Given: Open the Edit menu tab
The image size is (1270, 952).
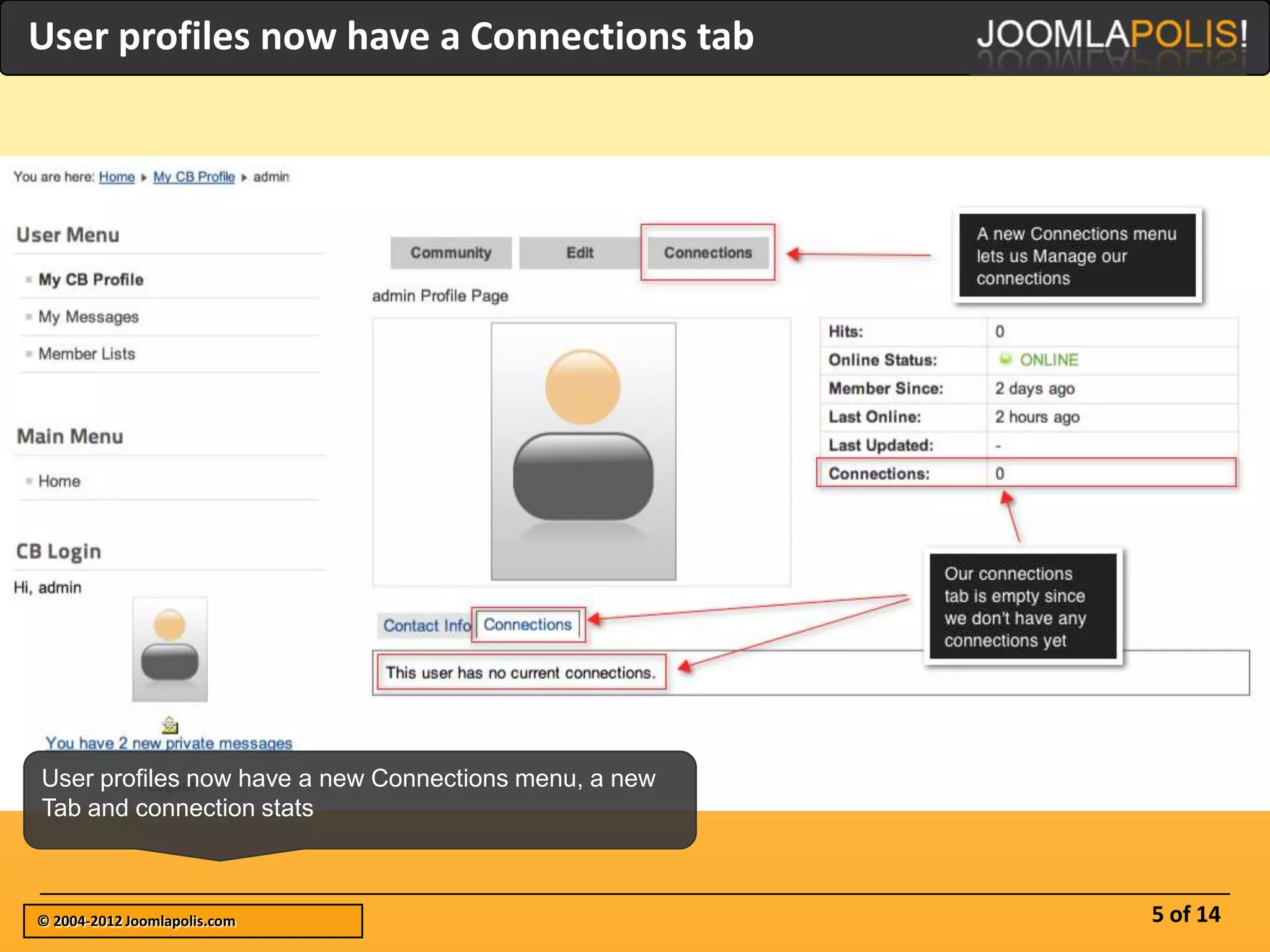Looking at the screenshot, I should tap(580, 253).
